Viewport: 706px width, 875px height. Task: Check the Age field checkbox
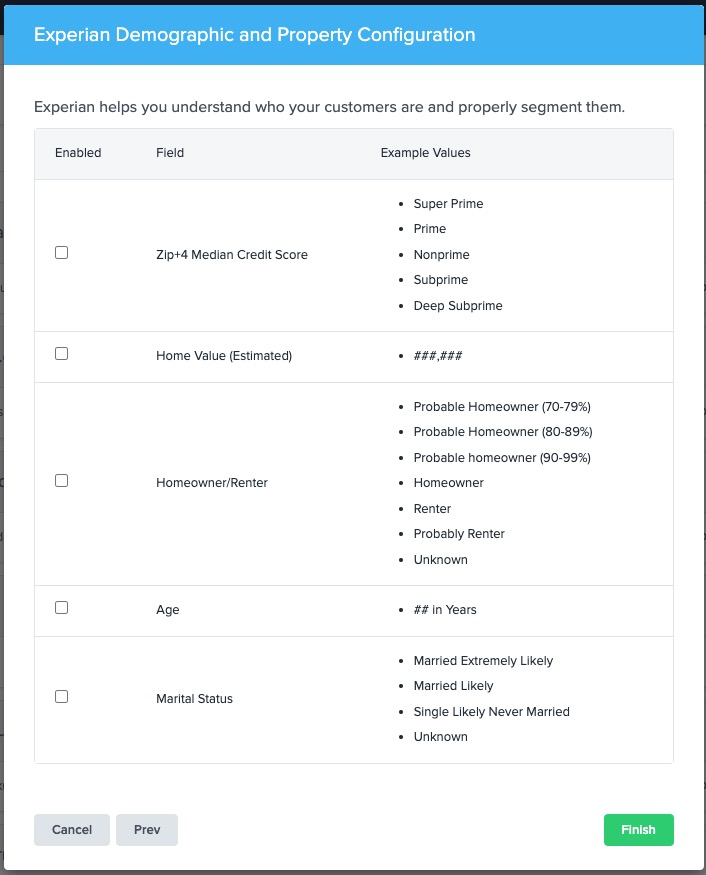click(x=61, y=608)
